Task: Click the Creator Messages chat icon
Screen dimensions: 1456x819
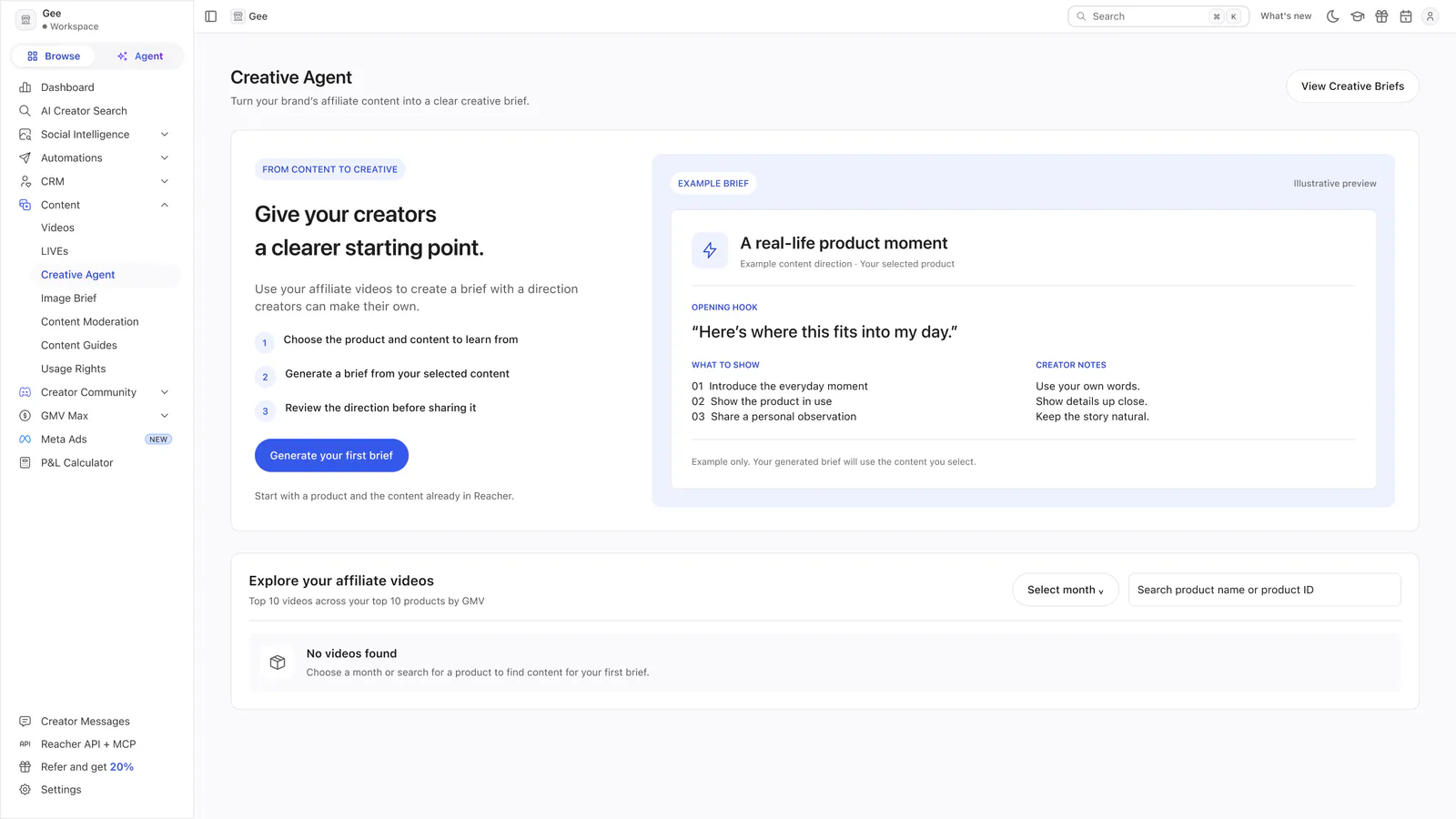Action: (x=25, y=722)
